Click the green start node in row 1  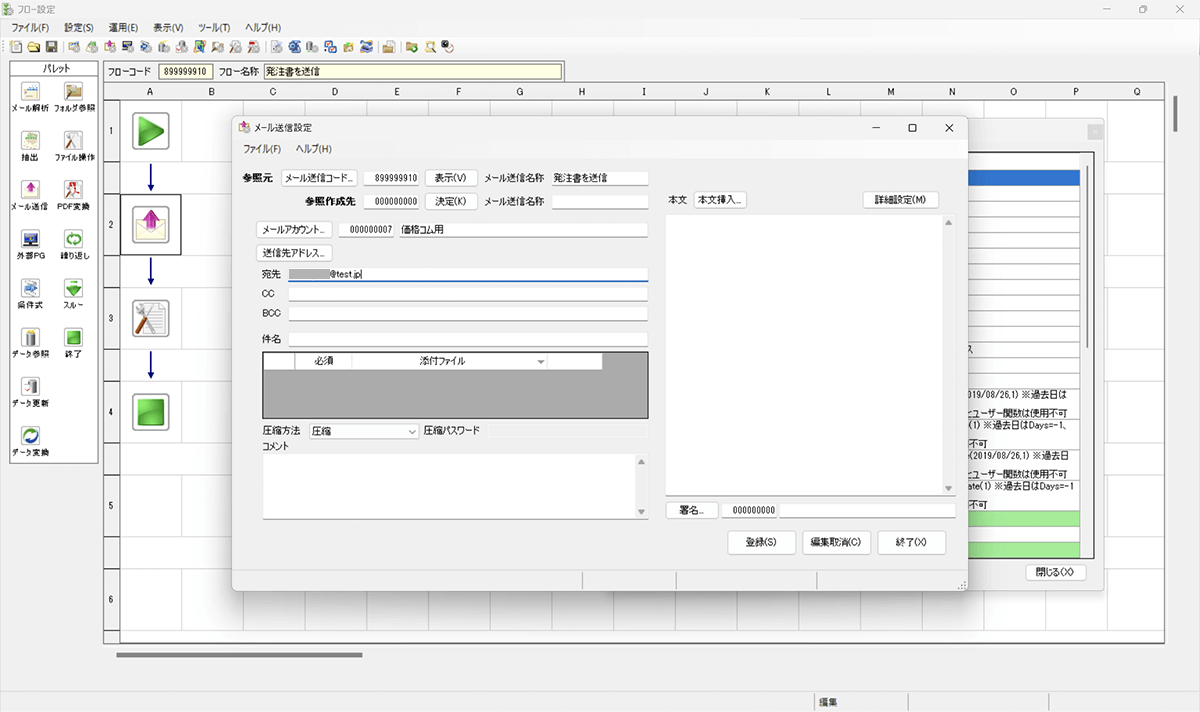pyautogui.click(x=150, y=131)
